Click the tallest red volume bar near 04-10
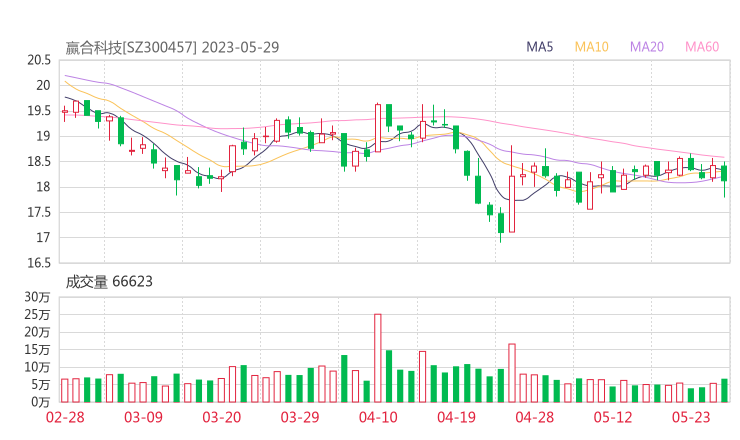Image resolution: width=740 pixels, height=440 pixels. 378,358
